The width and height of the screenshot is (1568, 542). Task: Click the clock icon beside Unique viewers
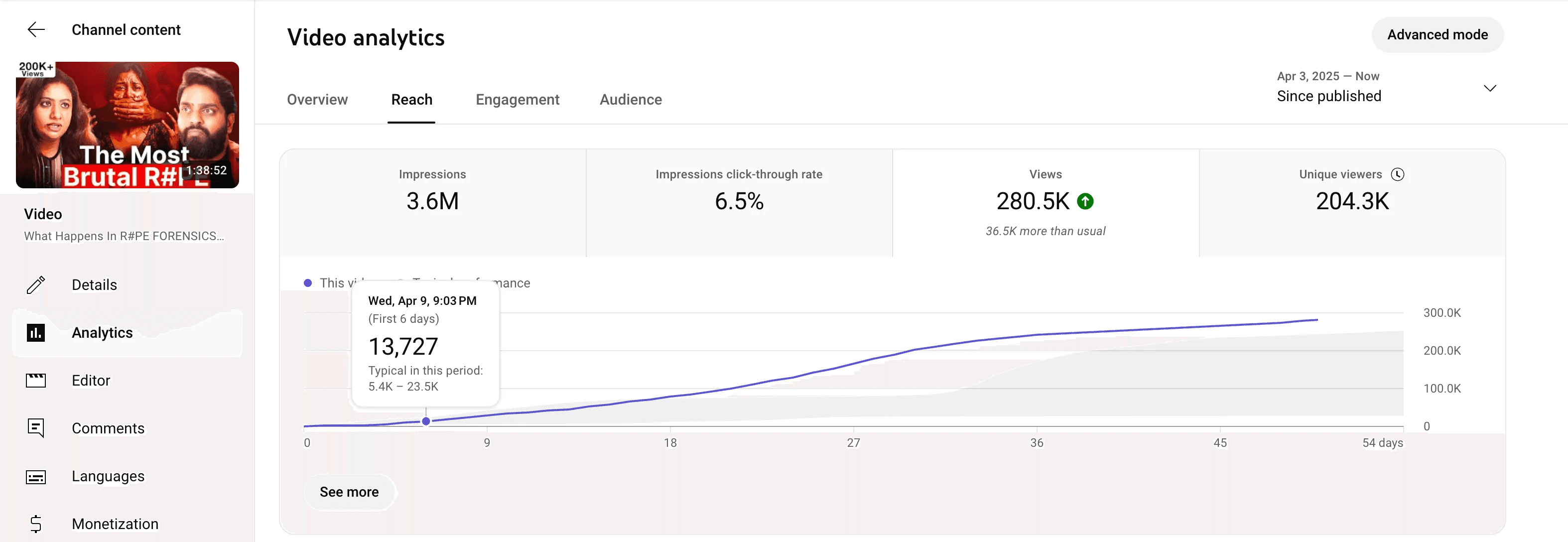coord(1398,174)
